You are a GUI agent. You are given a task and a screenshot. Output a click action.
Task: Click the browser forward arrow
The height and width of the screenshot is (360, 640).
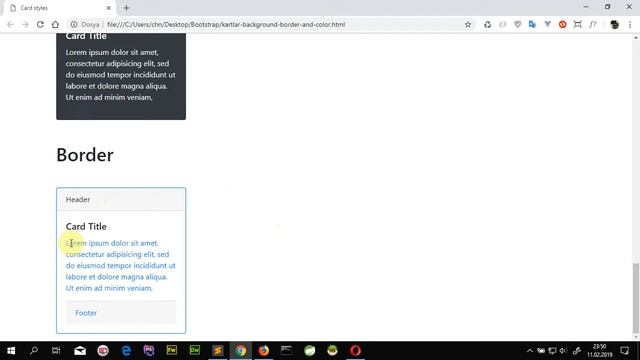25,24
